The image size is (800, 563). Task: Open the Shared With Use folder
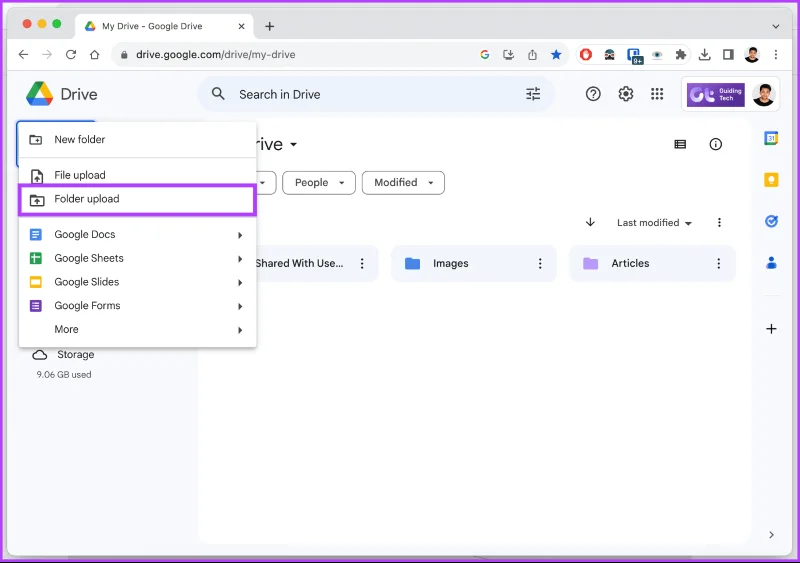[316, 263]
